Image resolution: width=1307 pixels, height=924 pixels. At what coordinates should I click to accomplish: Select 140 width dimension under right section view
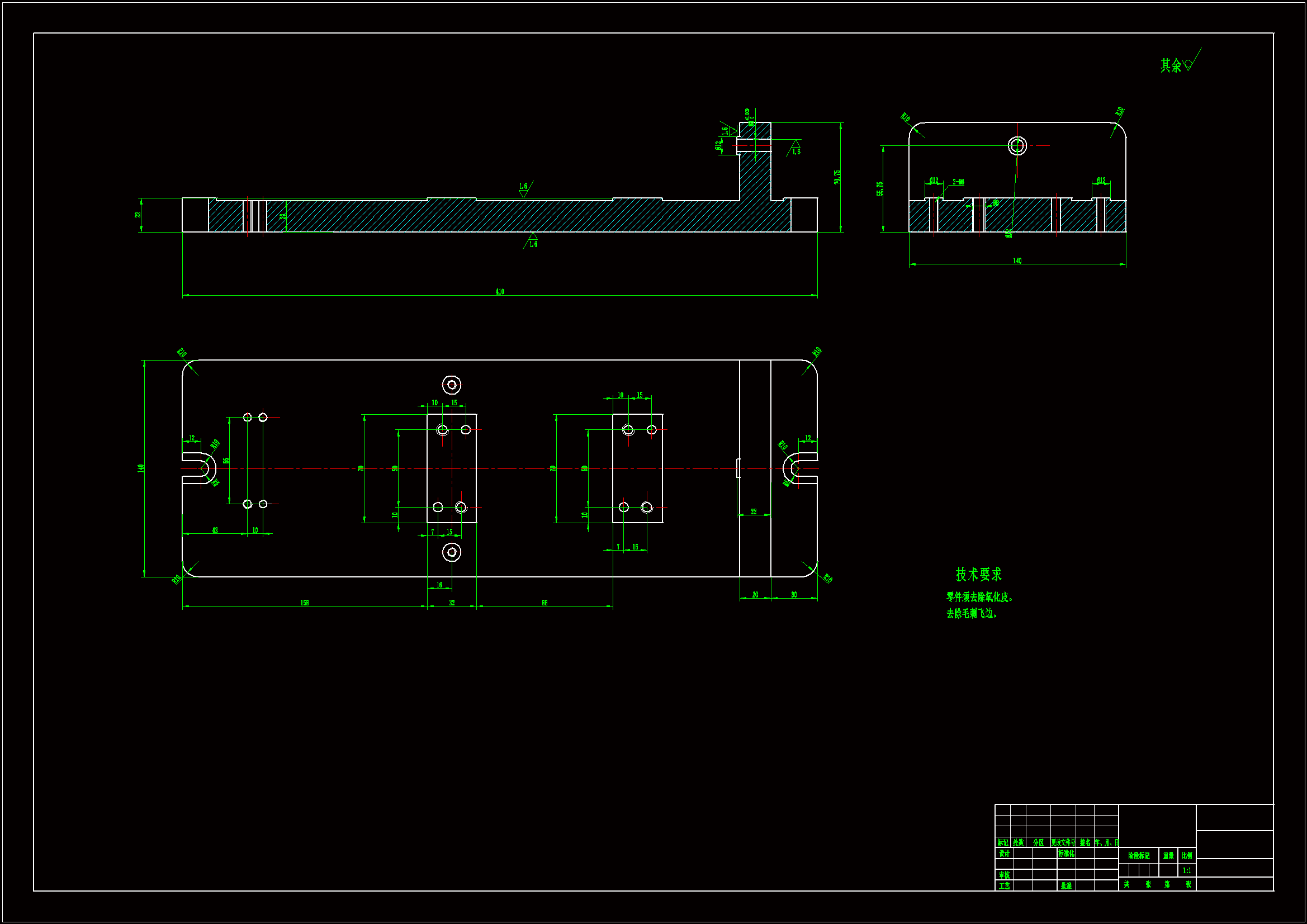[1017, 260]
